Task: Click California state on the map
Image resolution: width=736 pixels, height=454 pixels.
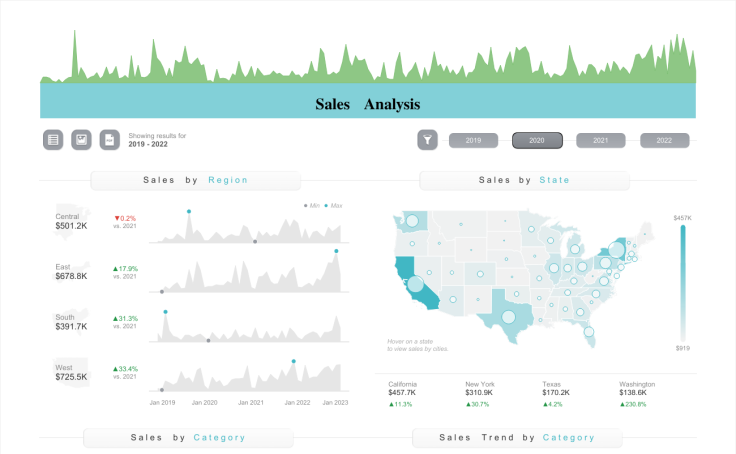Action: pyautogui.click(x=415, y=283)
